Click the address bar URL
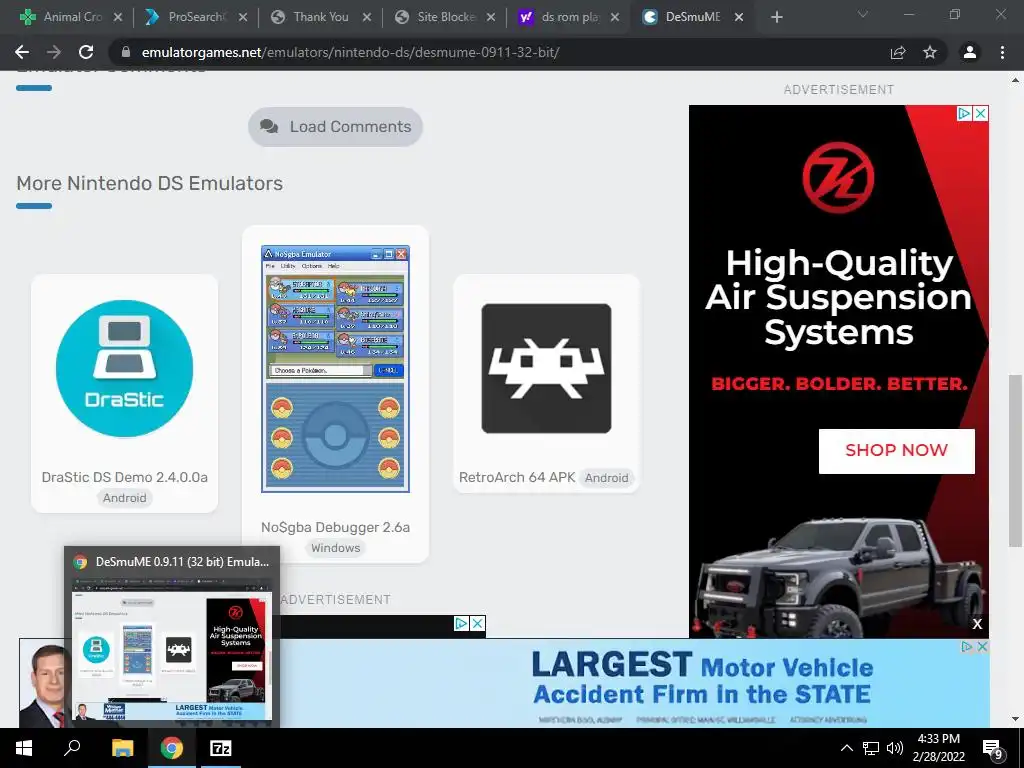Screen dimensions: 1024x768 (x=350, y=52)
